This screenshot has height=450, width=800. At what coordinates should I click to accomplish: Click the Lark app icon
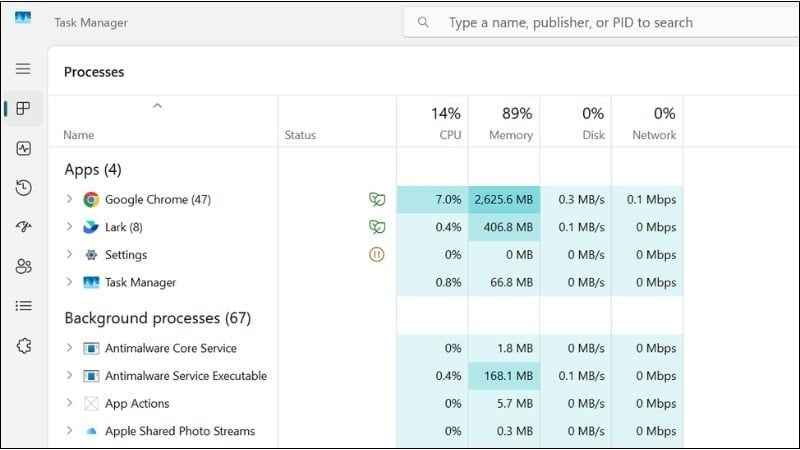(x=91, y=227)
